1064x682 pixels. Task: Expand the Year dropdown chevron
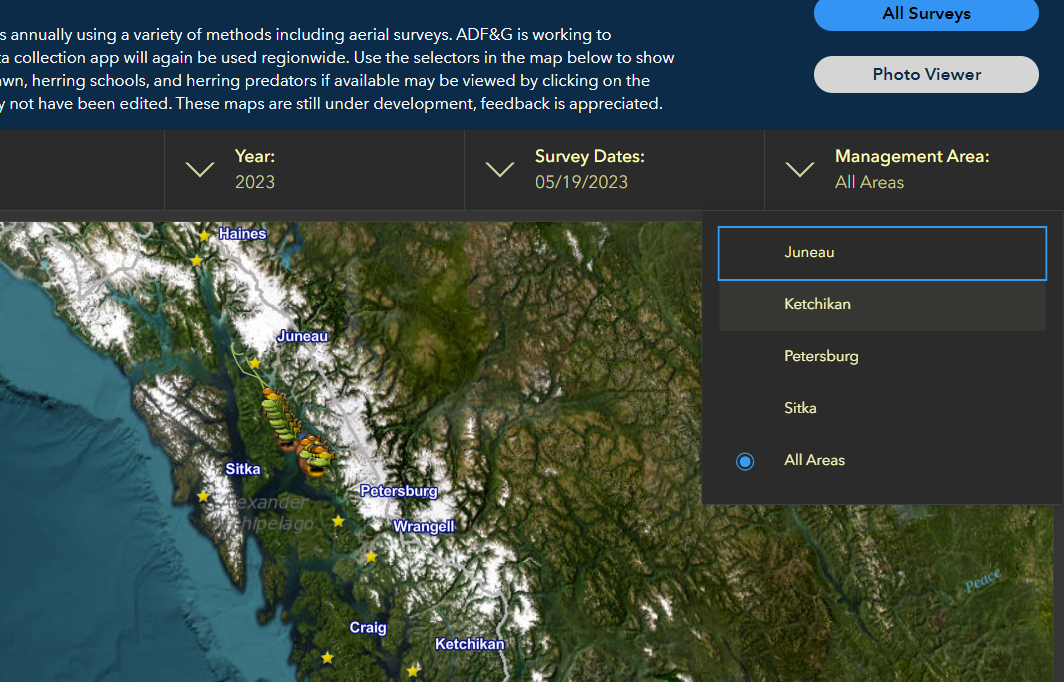[x=200, y=170]
